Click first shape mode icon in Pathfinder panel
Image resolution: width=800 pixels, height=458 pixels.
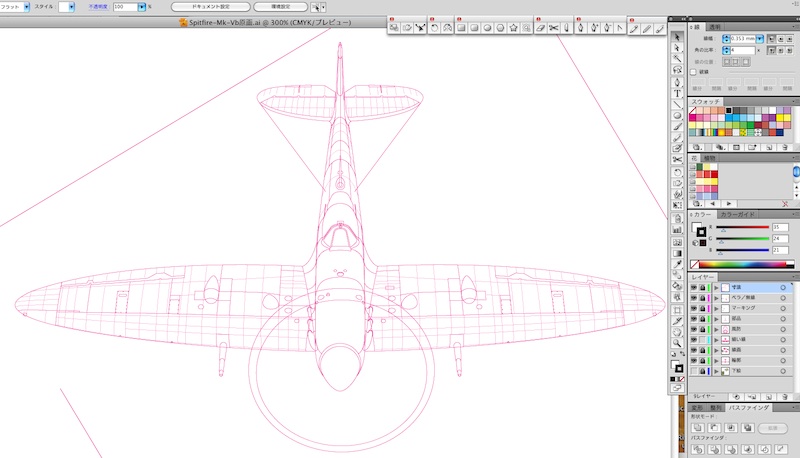(698, 428)
